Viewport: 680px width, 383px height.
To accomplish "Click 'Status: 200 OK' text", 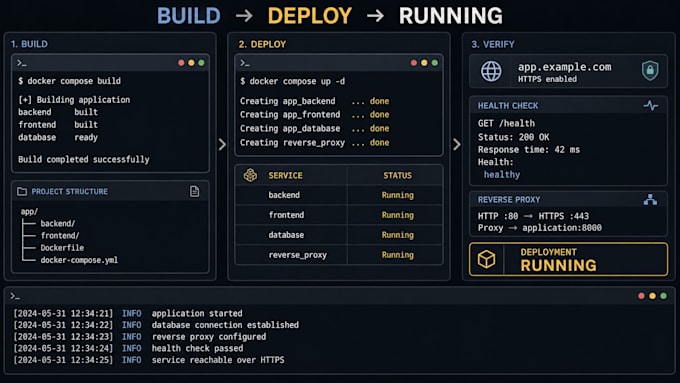I will (x=513, y=137).
